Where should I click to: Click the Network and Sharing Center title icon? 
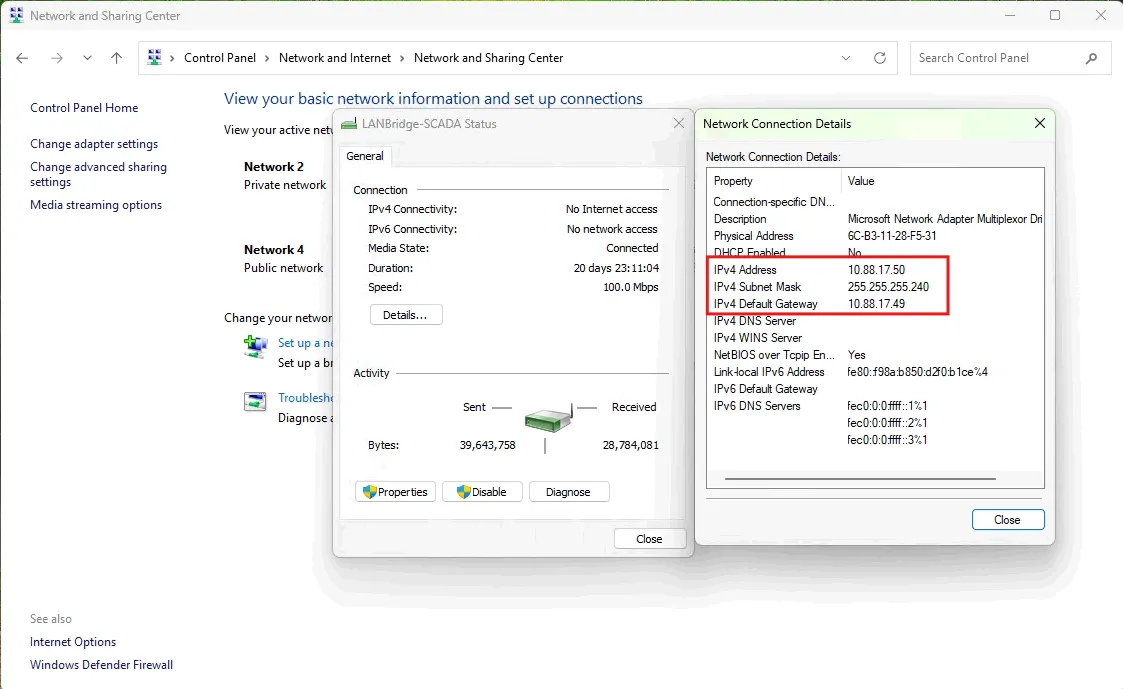coord(16,15)
